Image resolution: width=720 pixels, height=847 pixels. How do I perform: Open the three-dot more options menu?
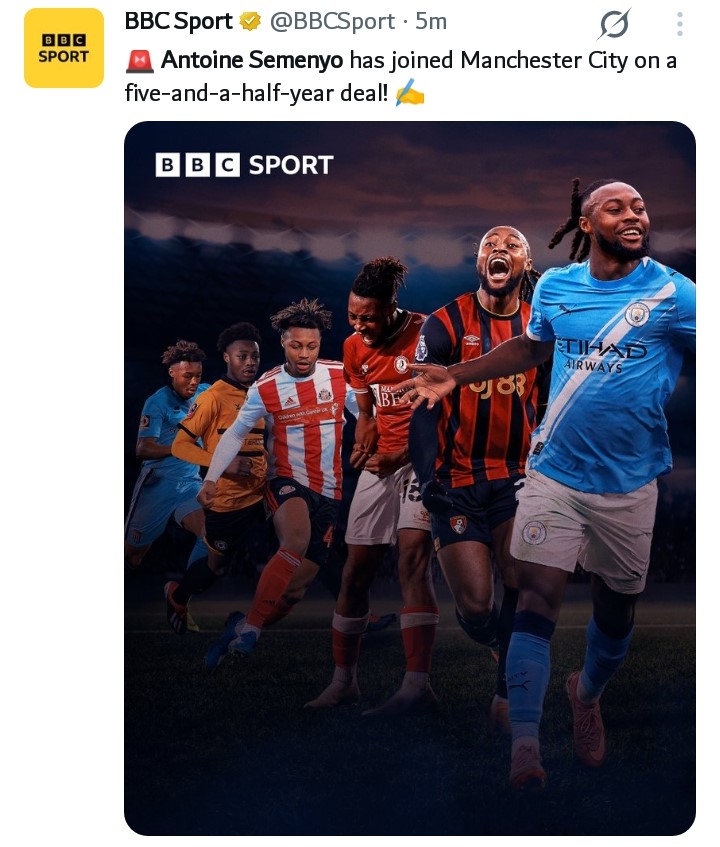pos(679,24)
